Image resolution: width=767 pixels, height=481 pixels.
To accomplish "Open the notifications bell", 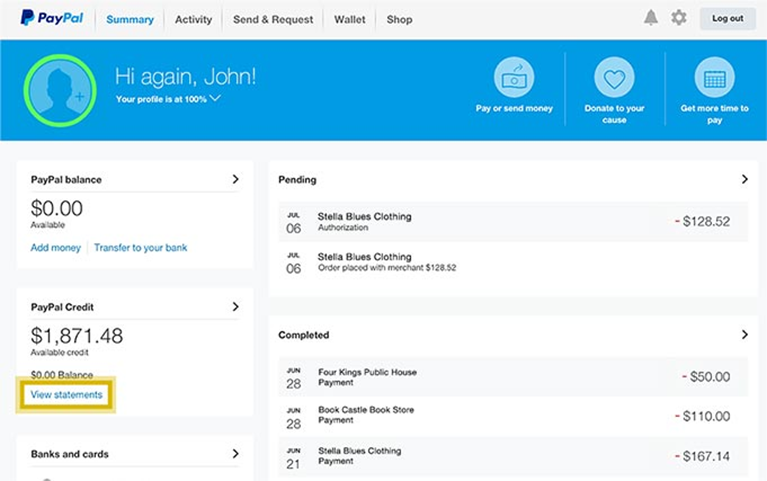I will point(651,18).
